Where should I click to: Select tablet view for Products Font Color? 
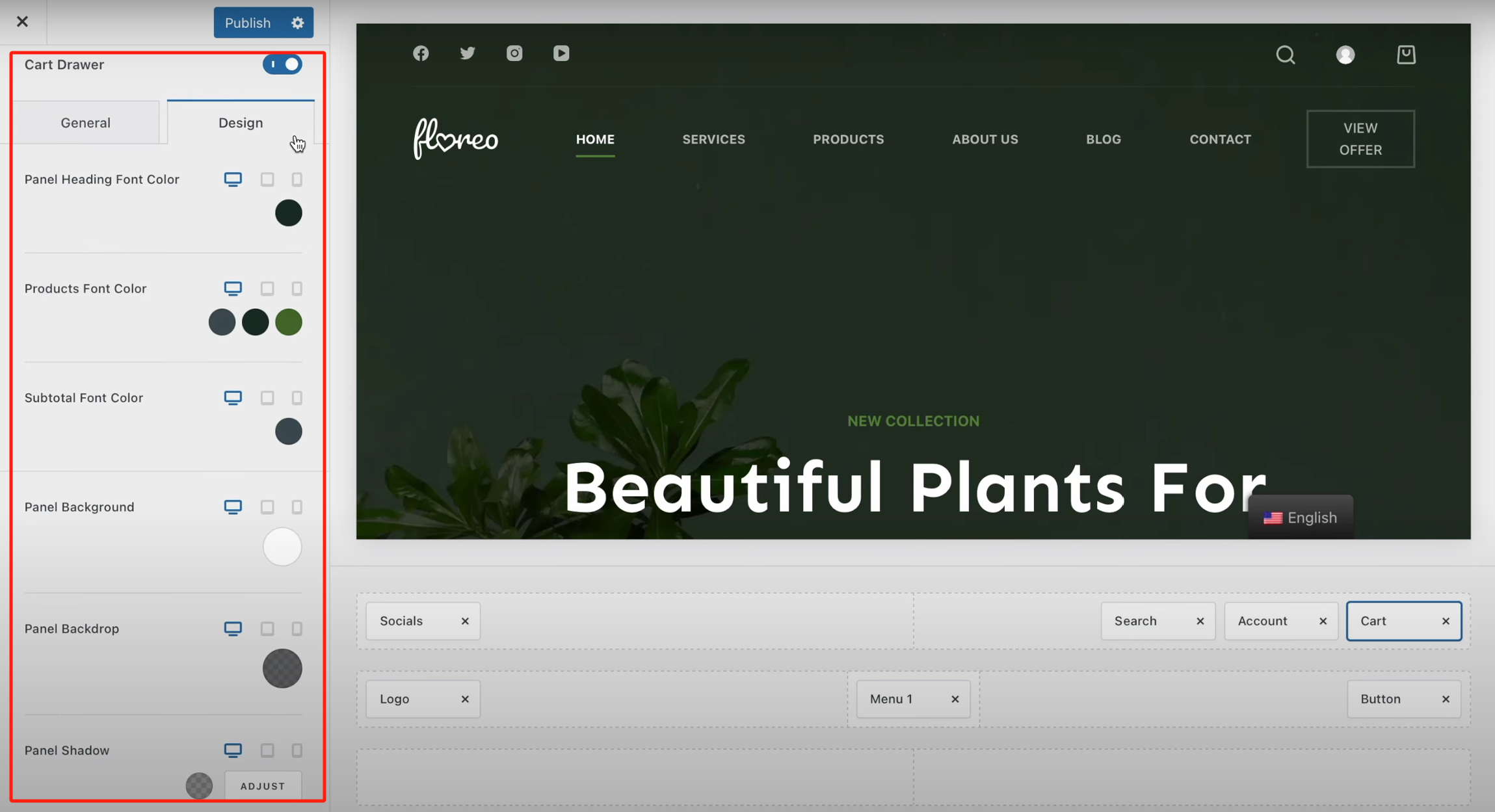point(267,288)
